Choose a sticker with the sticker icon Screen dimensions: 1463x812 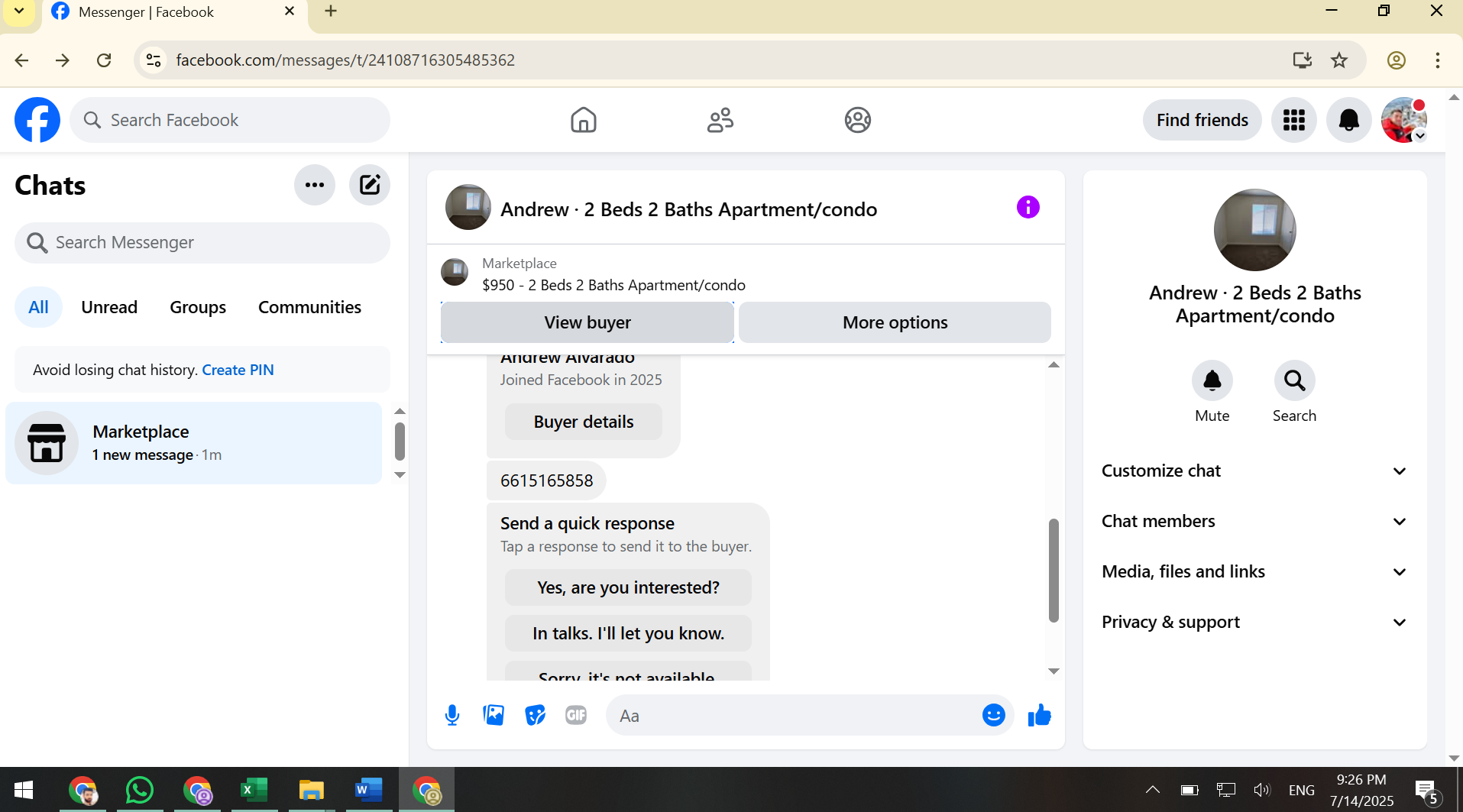click(535, 716)
